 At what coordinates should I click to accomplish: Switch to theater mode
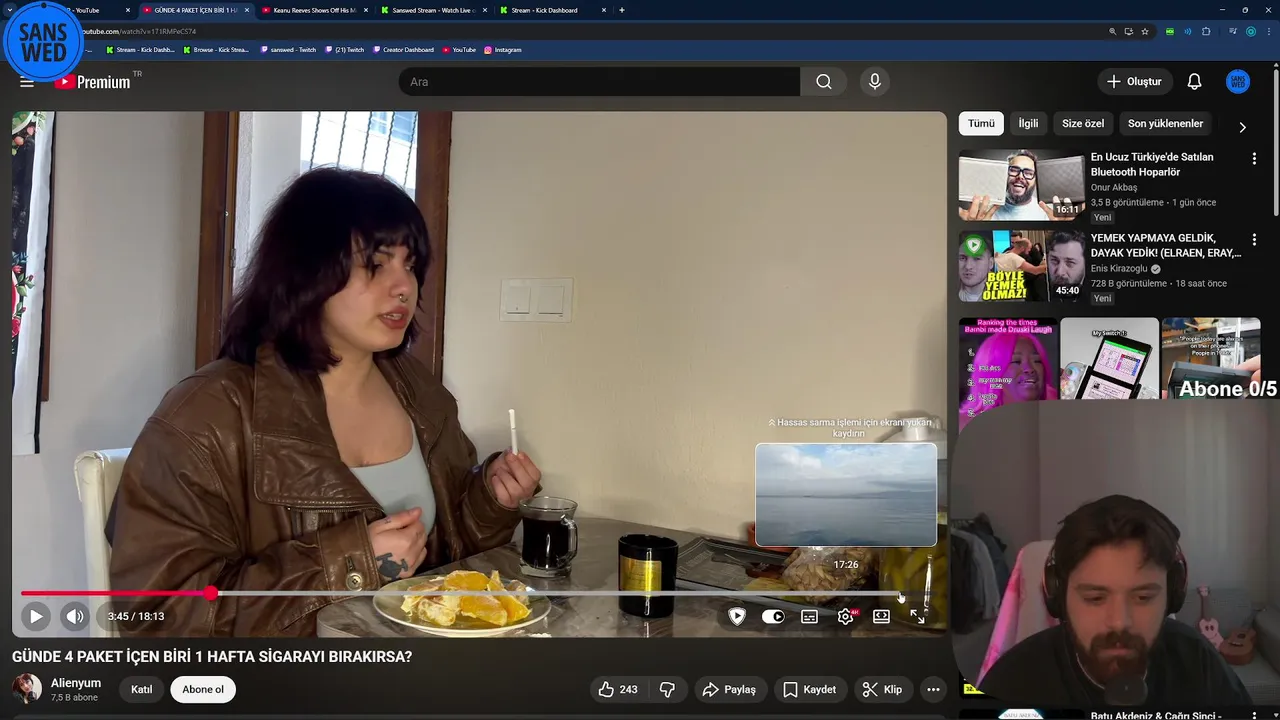coord(881,617)
